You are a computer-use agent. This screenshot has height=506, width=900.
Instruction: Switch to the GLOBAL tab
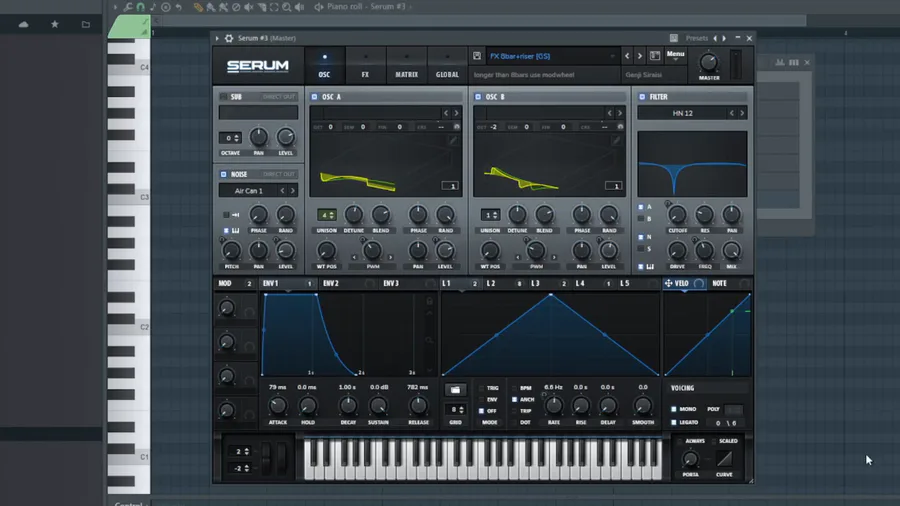[447, 65]
